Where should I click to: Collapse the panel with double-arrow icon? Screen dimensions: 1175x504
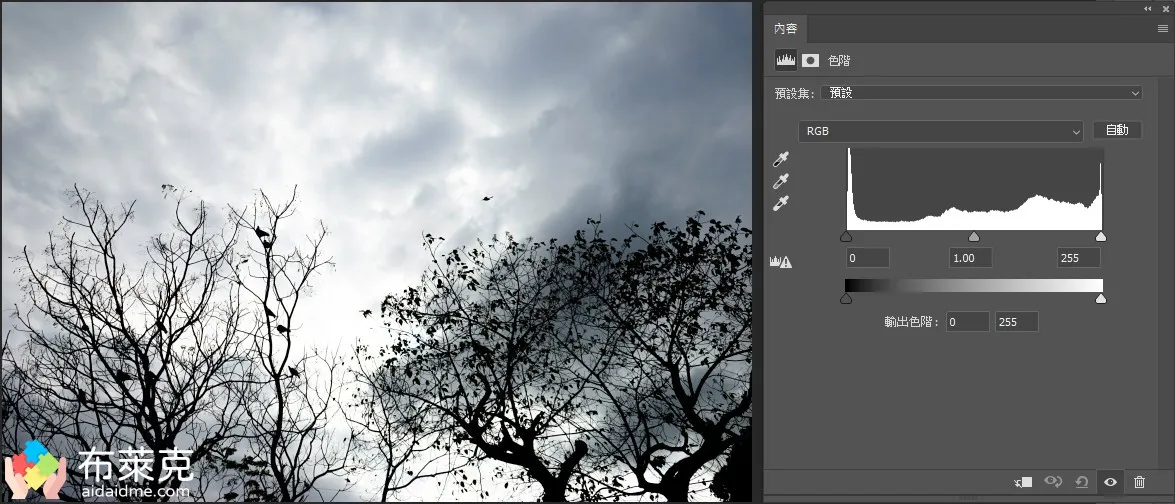click(x=1148, y=8)
